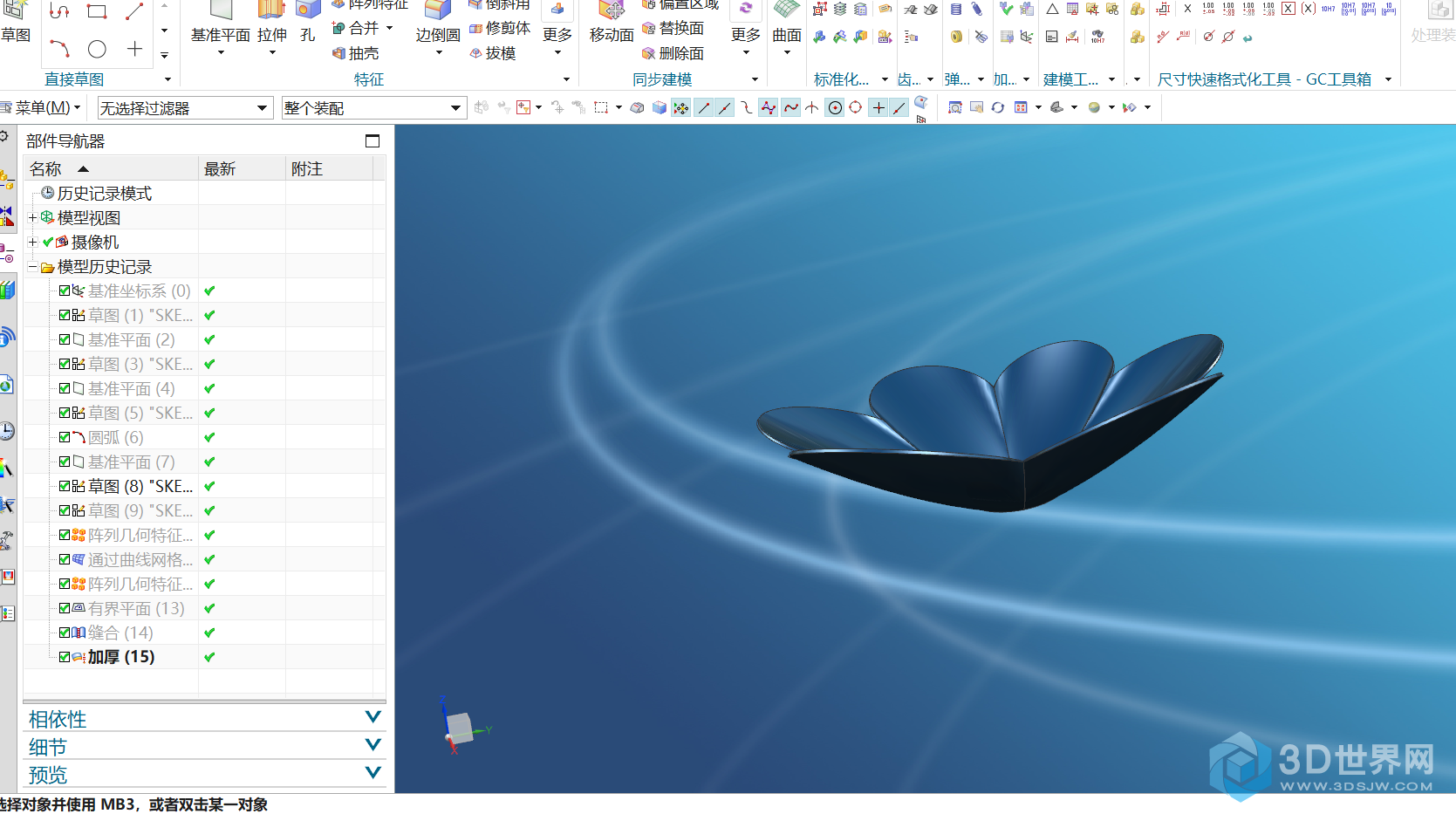Click the view triad orientation cube

pyautogui.click(x=460, y=728)
